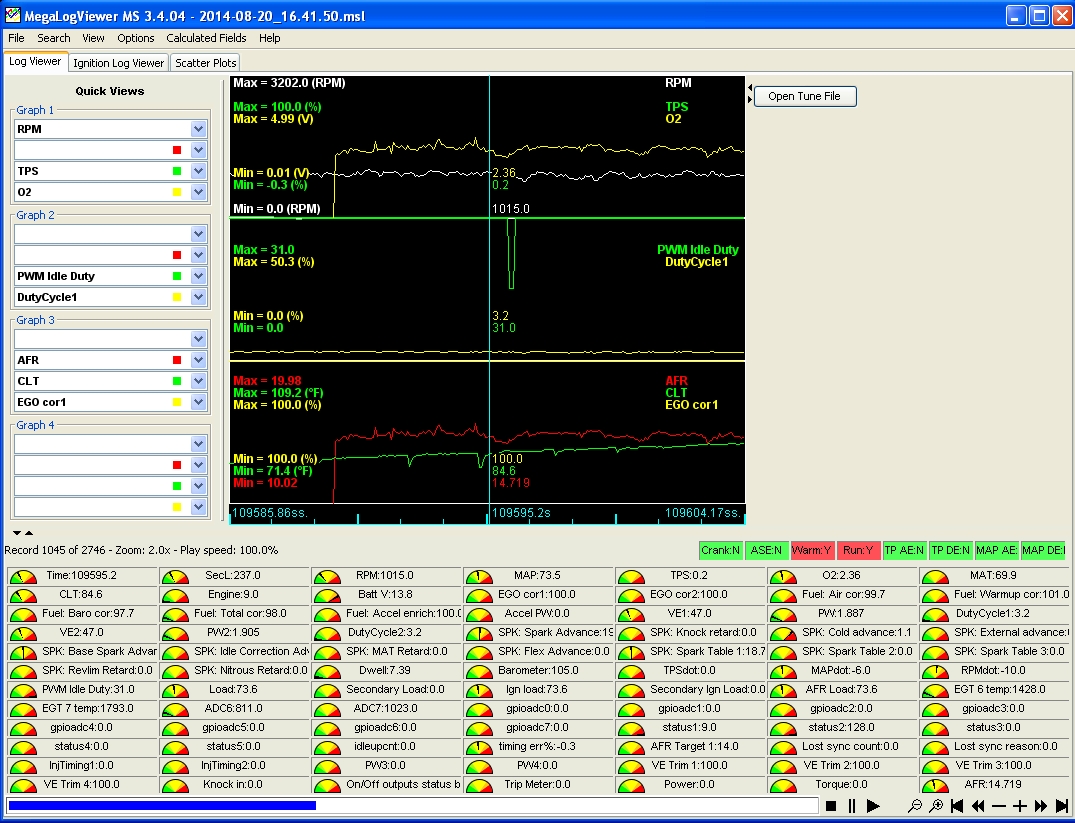Viewport: 1075px width, 823px height.
Task: Open the PWM Idle Duty dropdown in Graph 2
Action: click(x=199, y=276)
